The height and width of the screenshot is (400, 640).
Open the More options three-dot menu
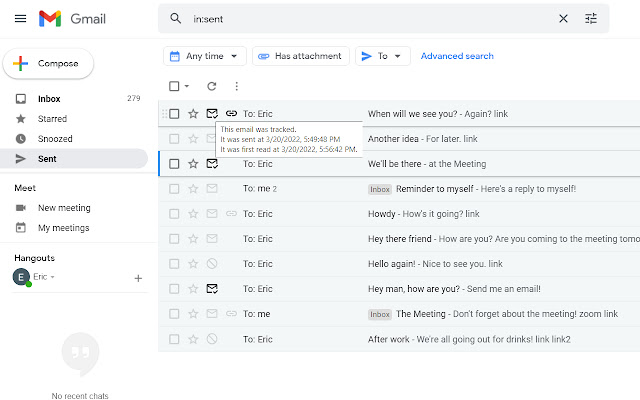pos(237,86)
